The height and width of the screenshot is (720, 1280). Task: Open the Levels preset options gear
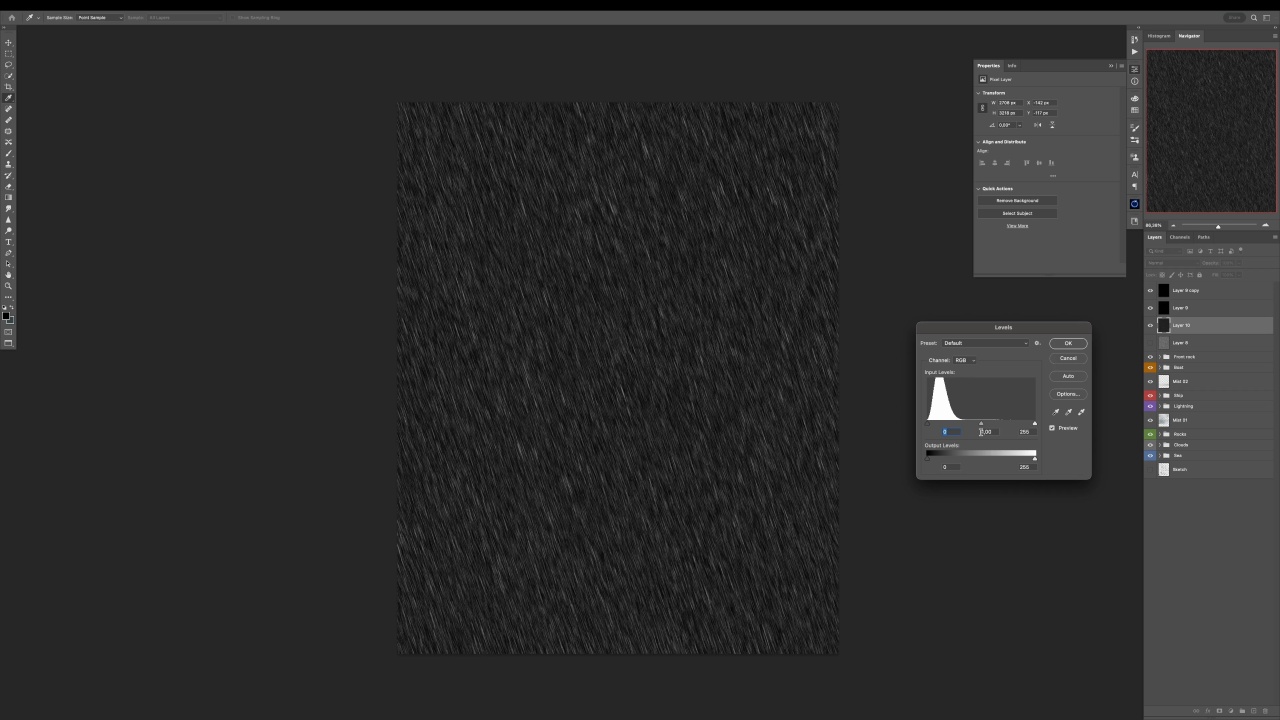click(1037, 343)
